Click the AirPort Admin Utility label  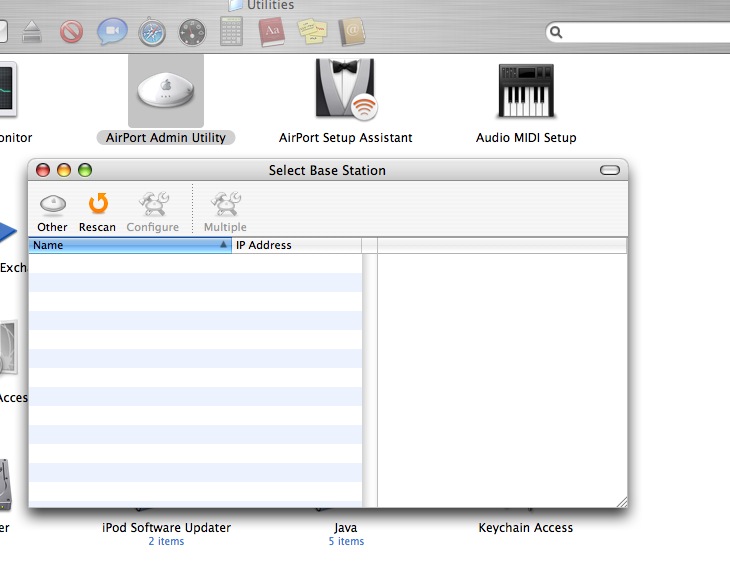click(166, 138)
